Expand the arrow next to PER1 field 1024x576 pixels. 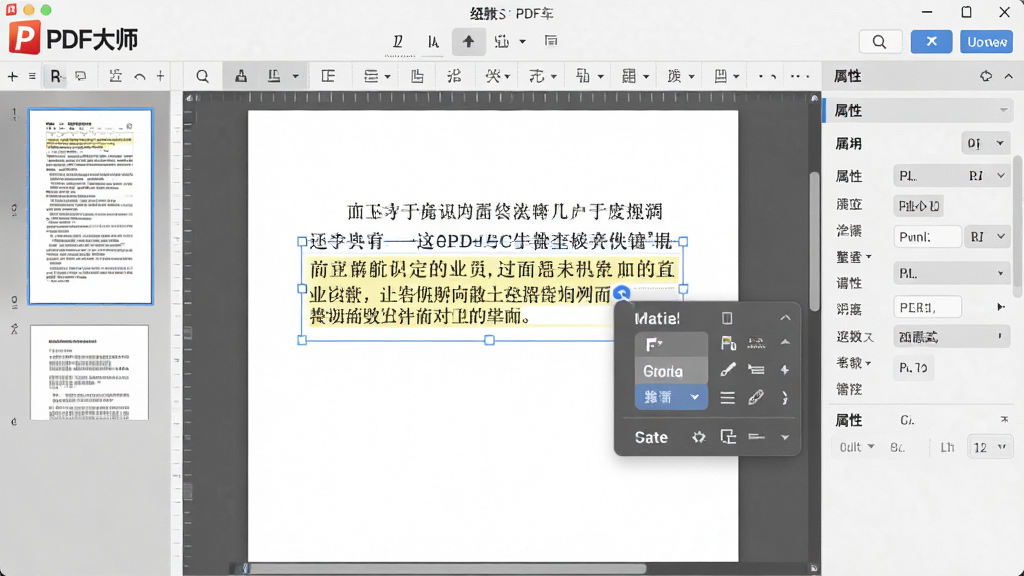click(1000, 307)
